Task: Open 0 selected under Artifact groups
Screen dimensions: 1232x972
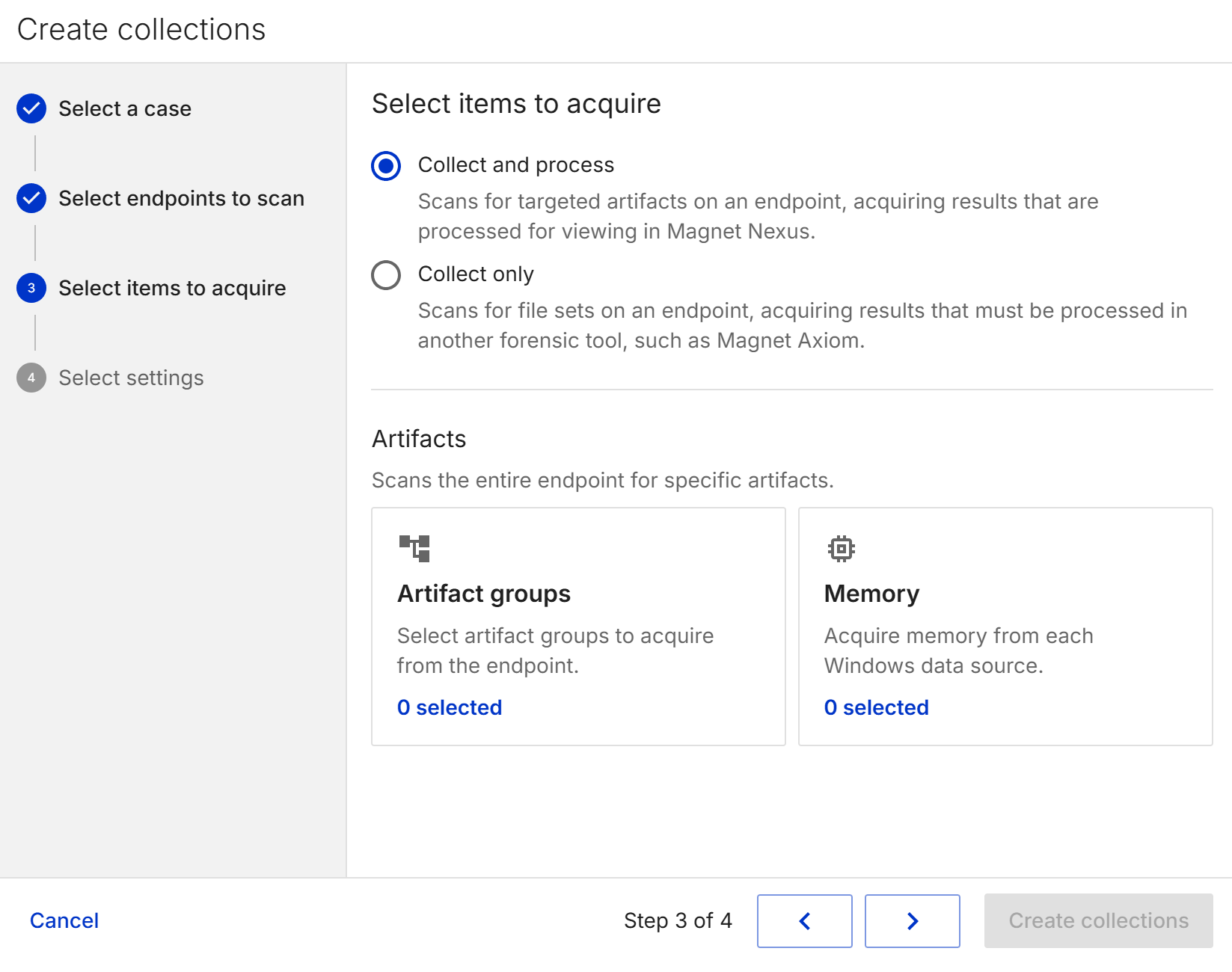Action: coord(450,707)
